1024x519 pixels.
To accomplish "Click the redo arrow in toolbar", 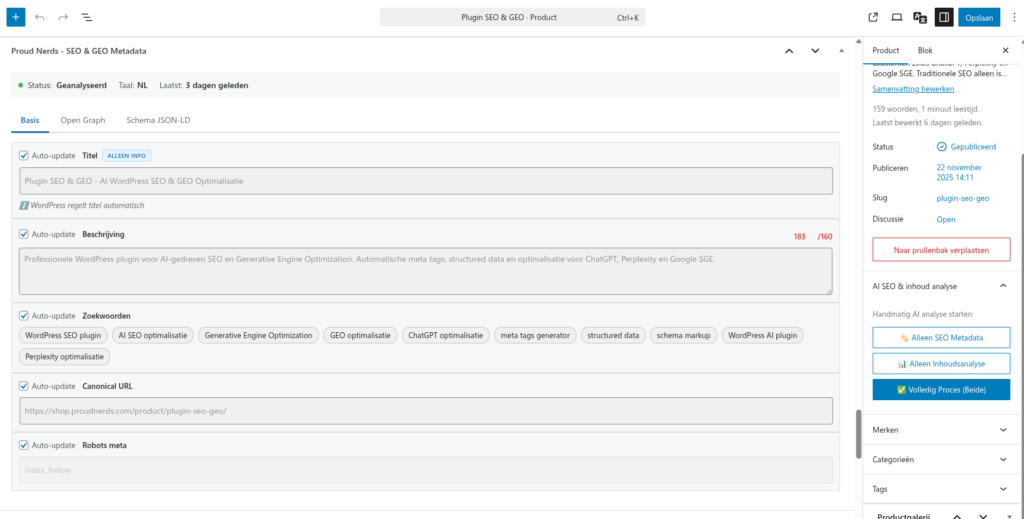I will (63, 17).
